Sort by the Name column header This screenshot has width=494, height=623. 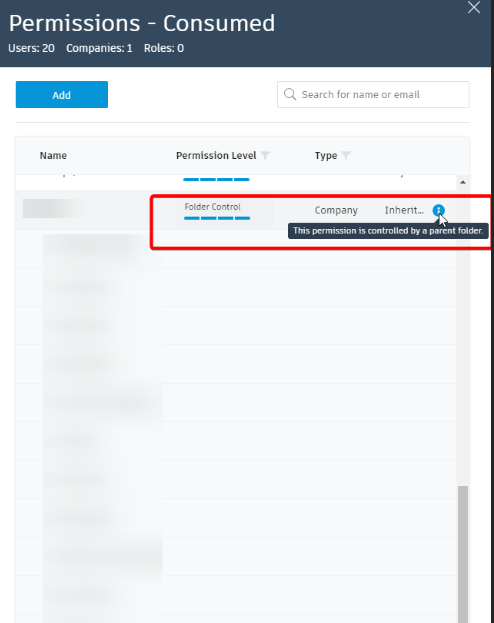[x=53, y=155]
